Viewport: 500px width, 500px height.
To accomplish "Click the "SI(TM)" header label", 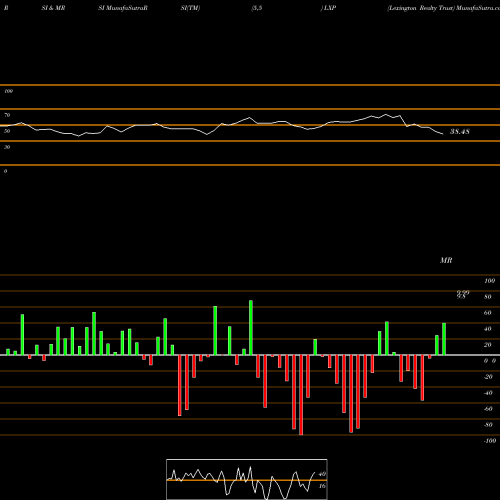I will click(x=190, y=8).
